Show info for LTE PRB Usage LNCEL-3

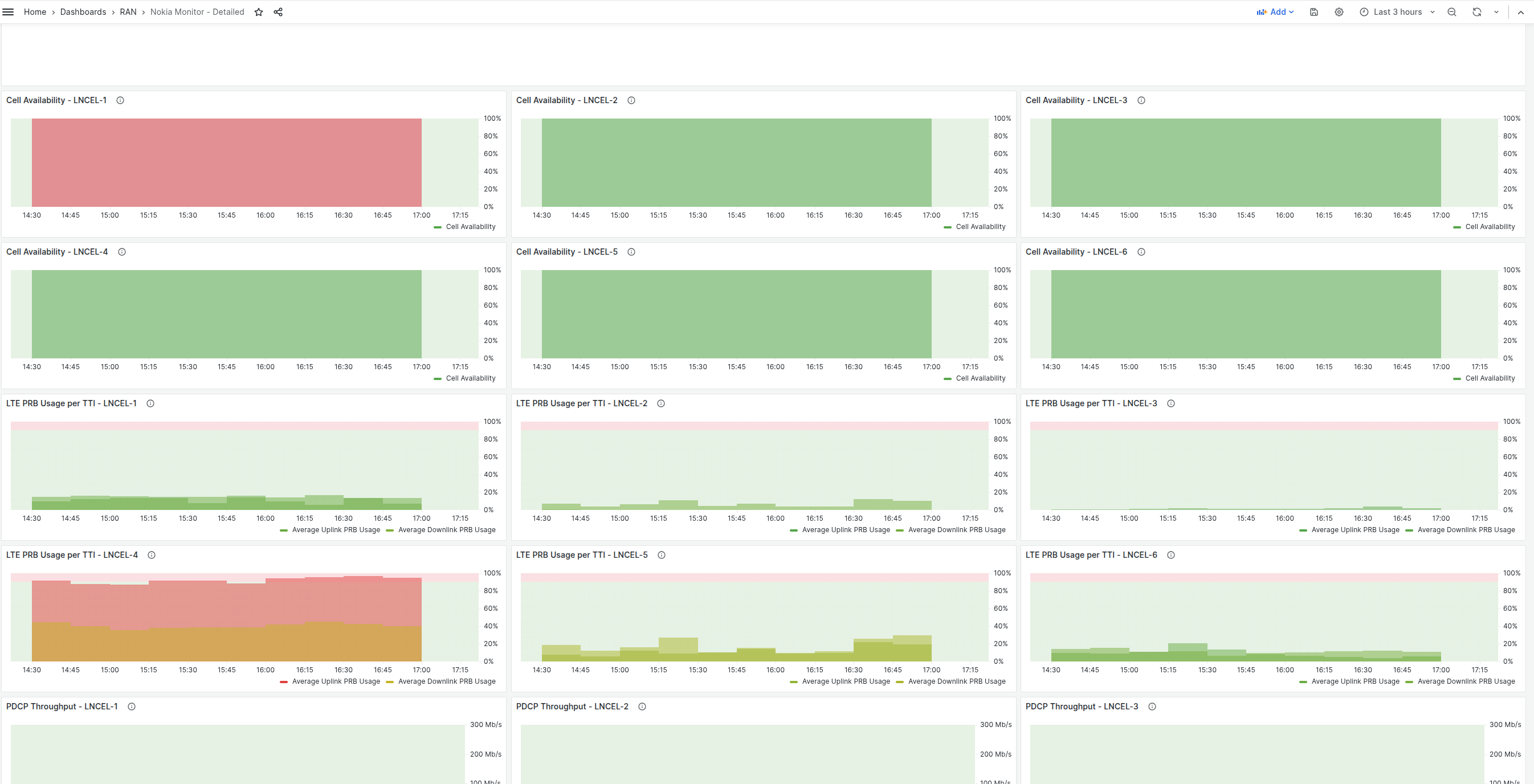[x=1171, y=403]
